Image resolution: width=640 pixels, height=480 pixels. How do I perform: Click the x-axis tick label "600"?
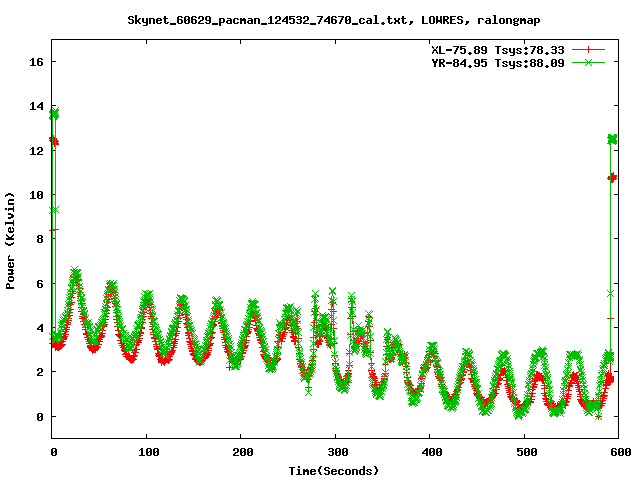[x=620, y=452]
